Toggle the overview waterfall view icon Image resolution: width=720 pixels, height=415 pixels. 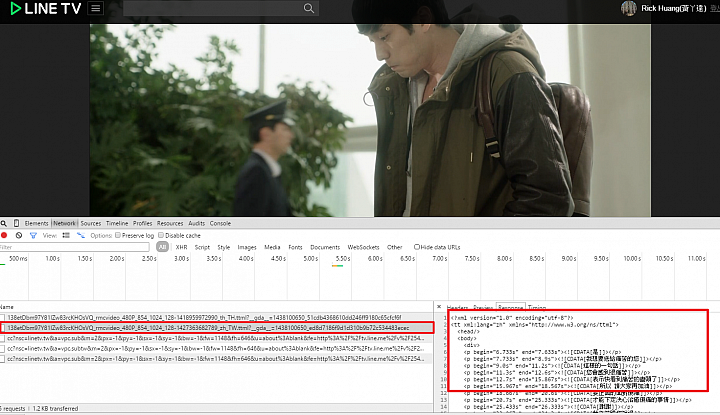81,236
